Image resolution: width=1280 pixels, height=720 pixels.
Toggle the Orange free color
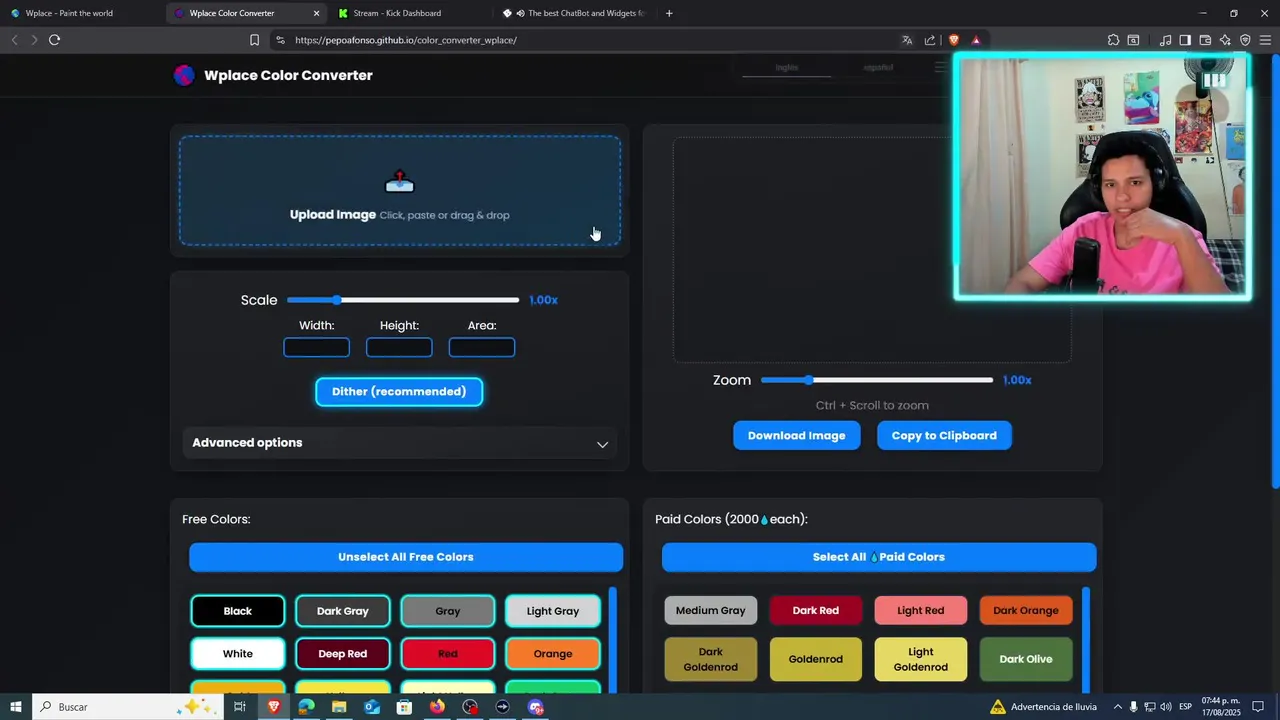pos(553,654)
